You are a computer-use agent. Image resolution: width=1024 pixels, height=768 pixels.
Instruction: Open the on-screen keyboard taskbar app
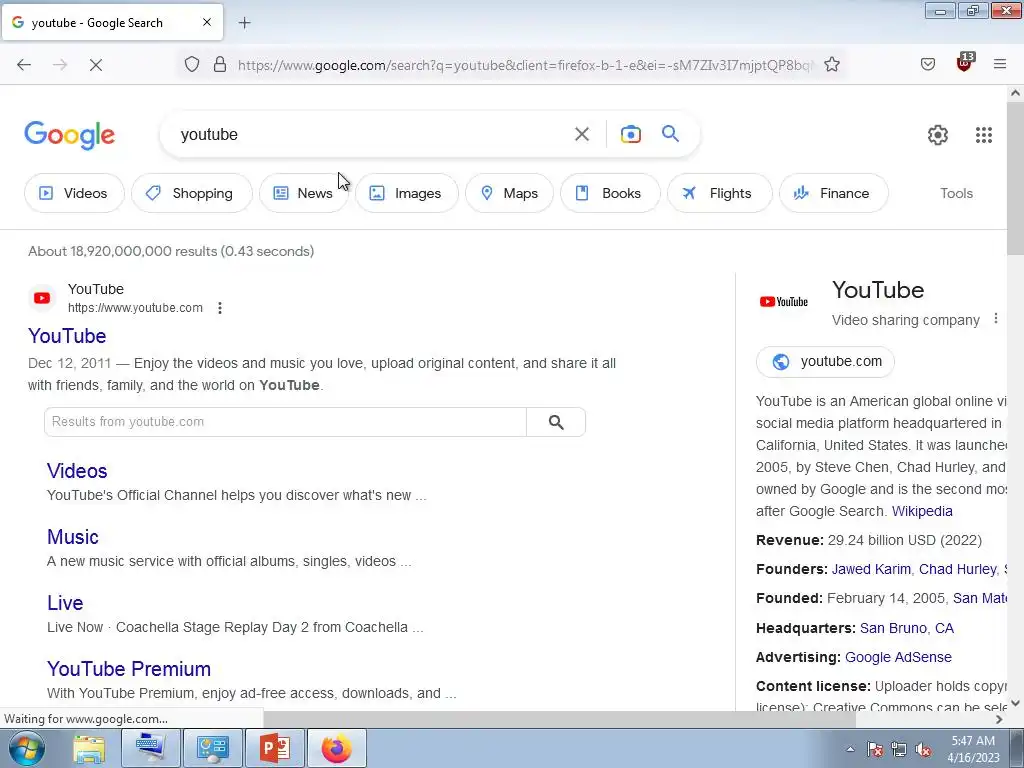[x=151, y=748]
